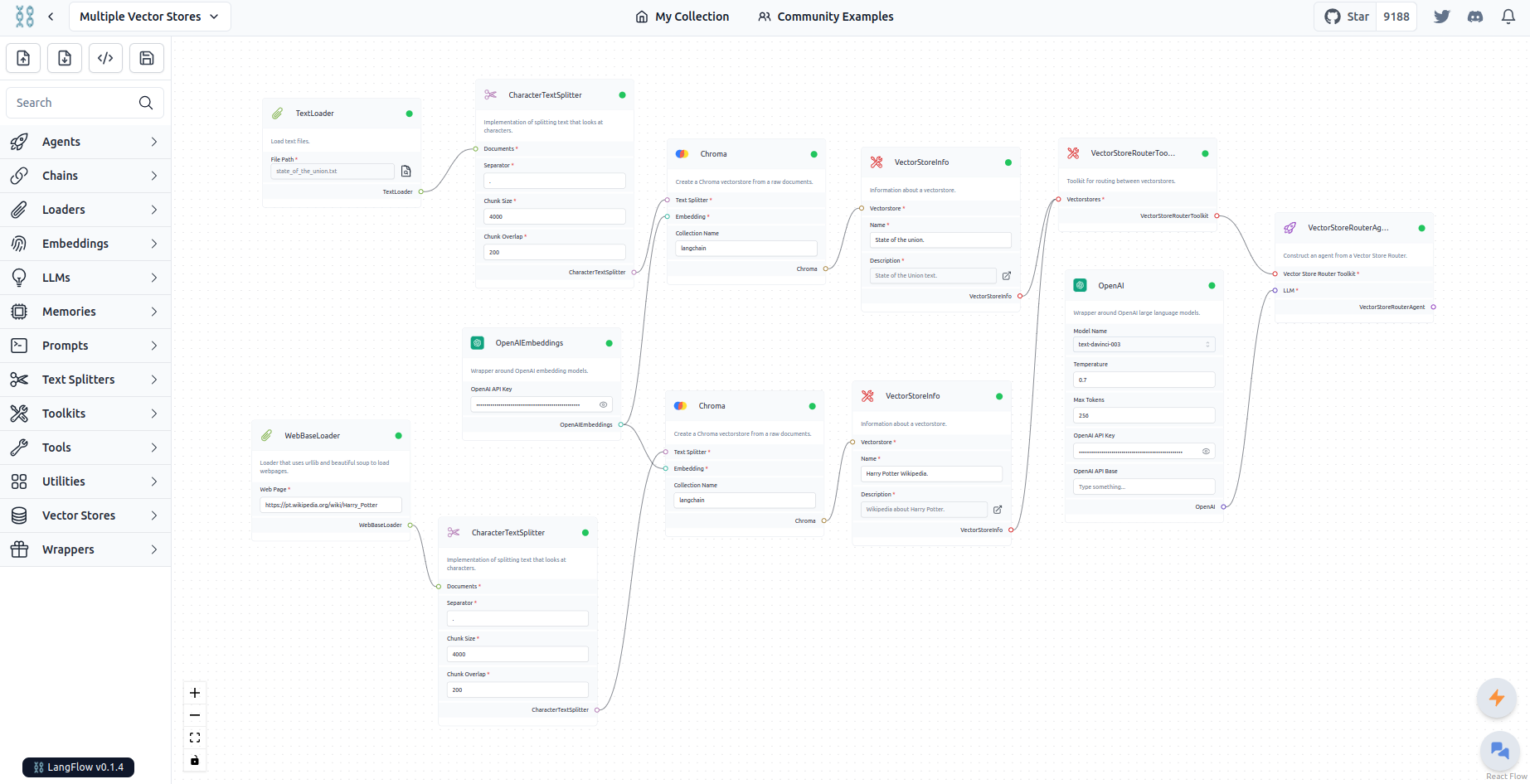Expand the Chains category
The image size is (1530, 784).
85,176
